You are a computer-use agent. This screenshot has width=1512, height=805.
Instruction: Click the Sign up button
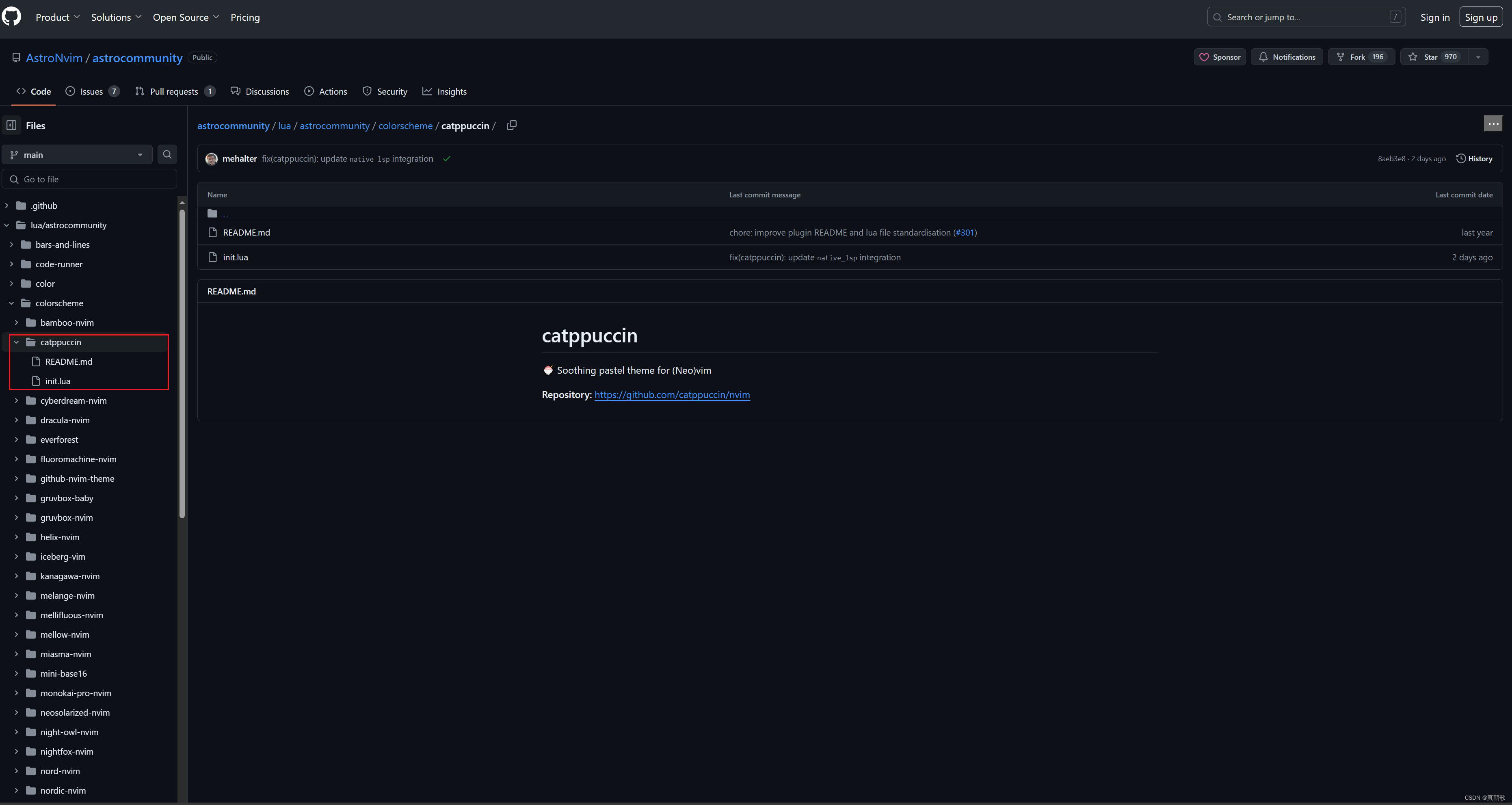[x=1480, y=17]
